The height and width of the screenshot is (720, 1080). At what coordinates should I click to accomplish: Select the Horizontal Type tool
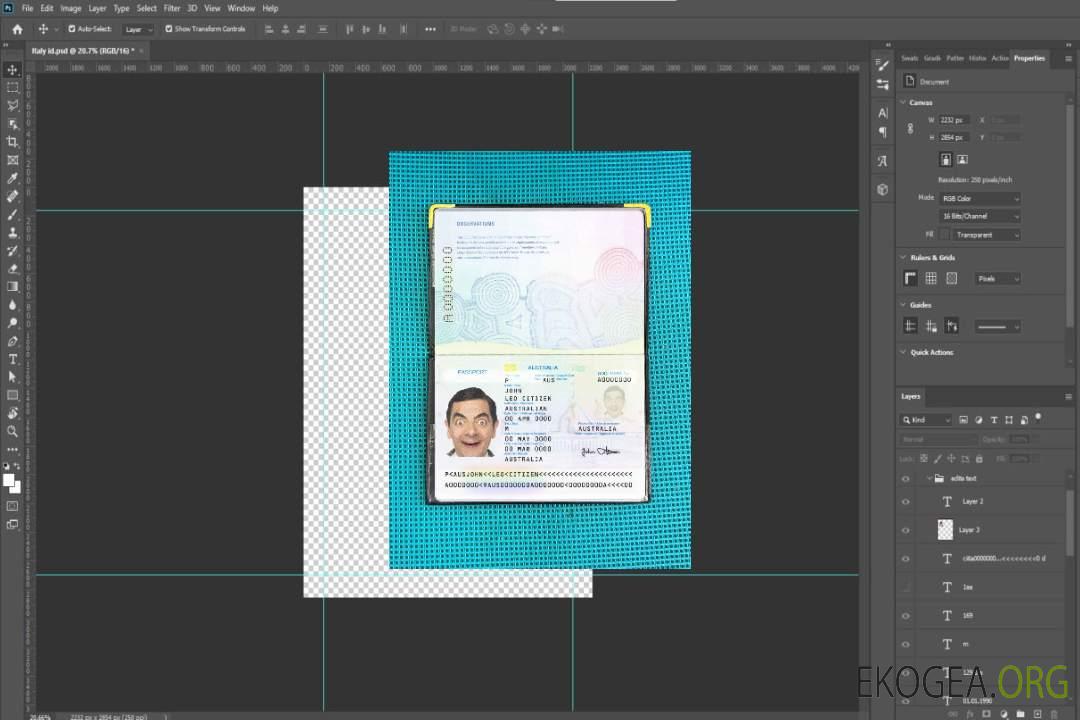pyautogui.click(x=13, y=359)
